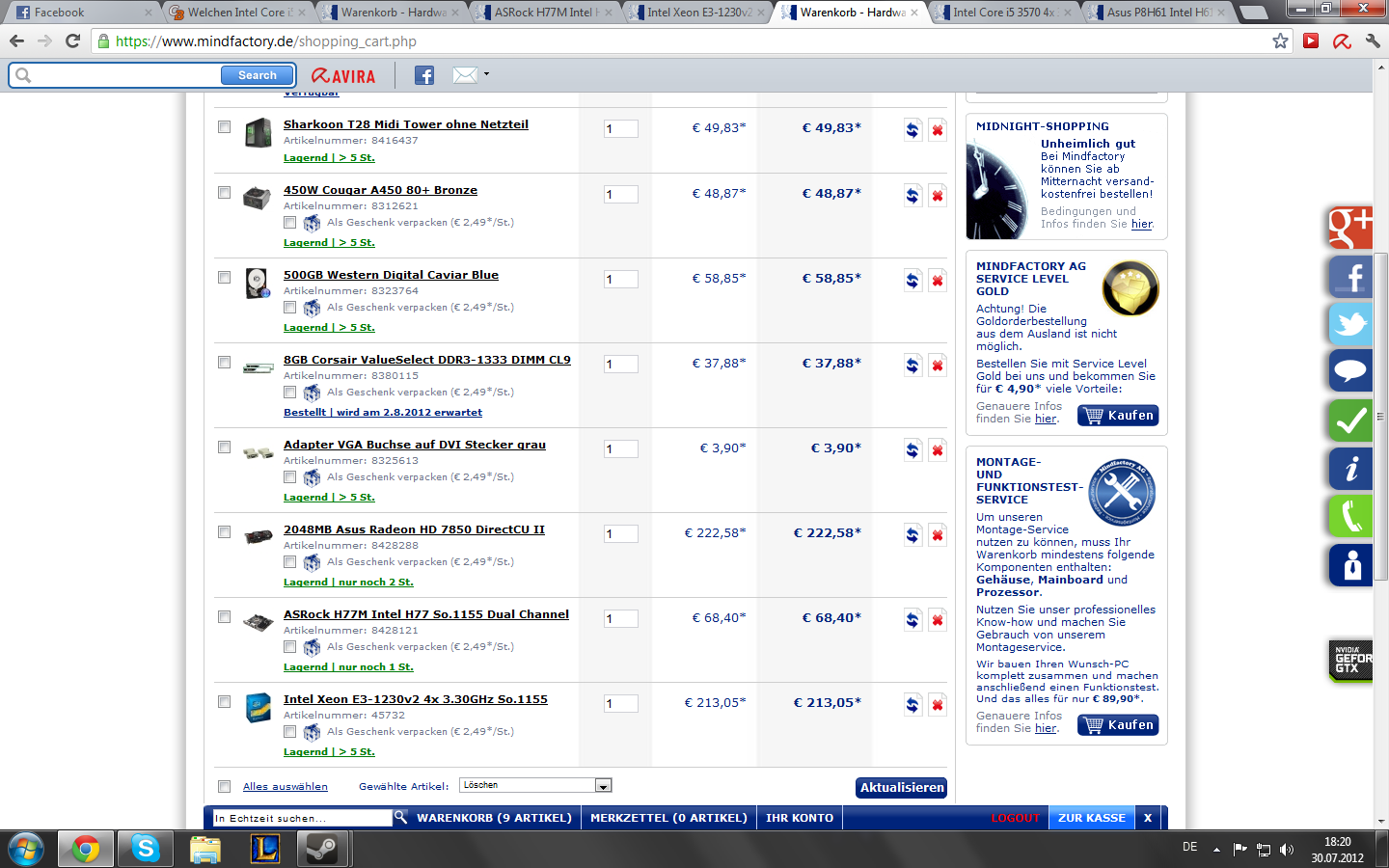The width and height of the screenshot is (1389, 868).
Task: Select the 500GB Western Digital row checkbox
Action: point(224,278)
